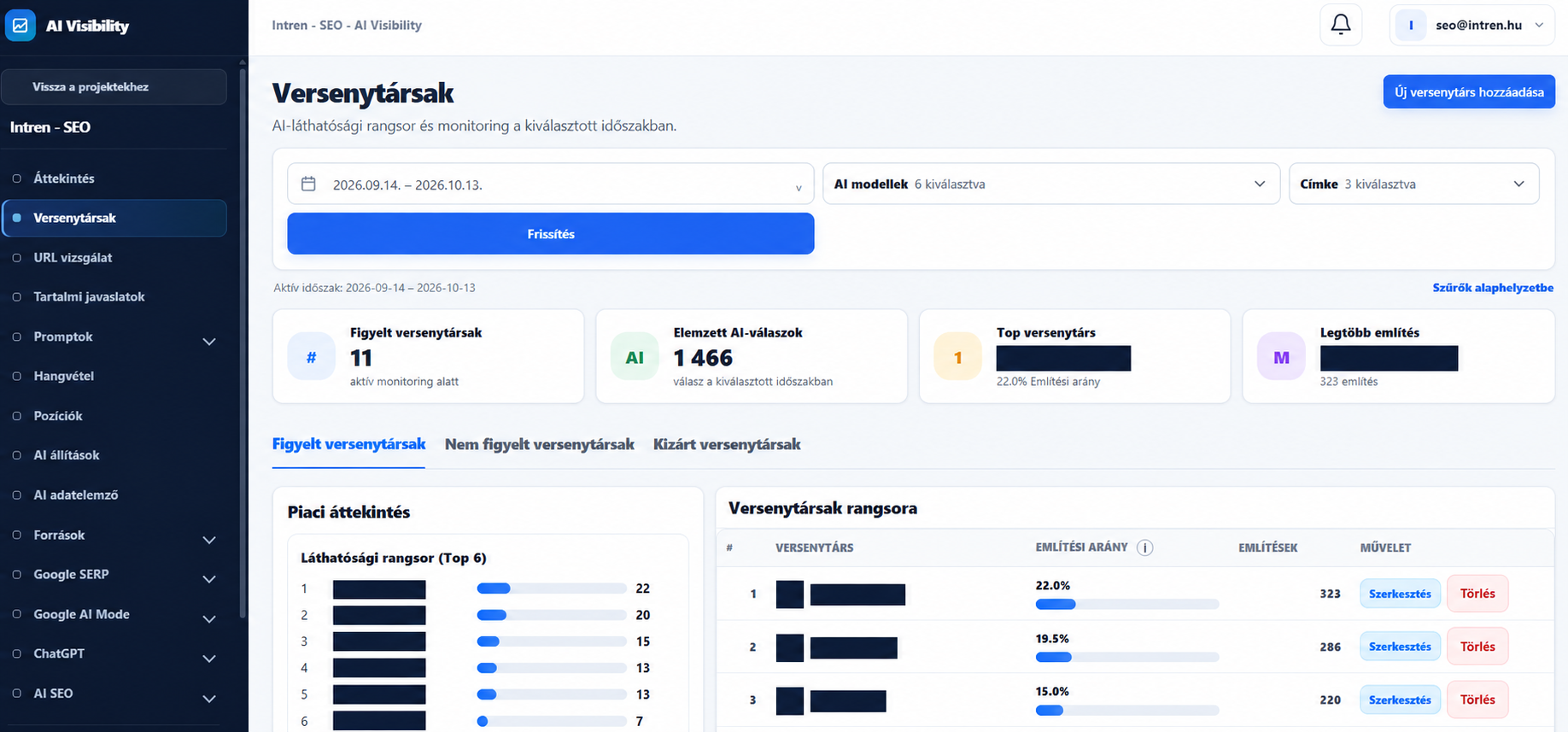Click the hash icon in Figyelt versenytársak card

[311, 357]
